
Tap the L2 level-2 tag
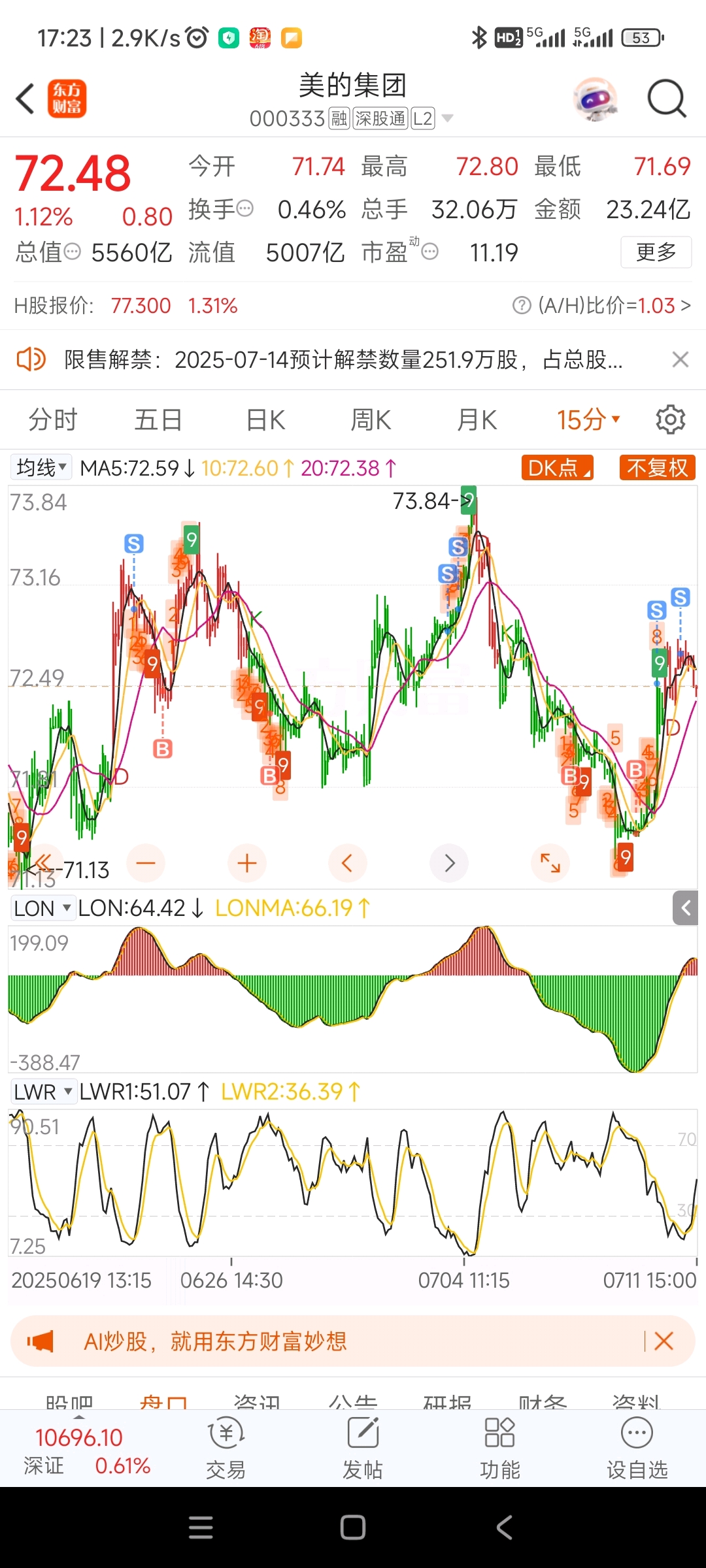pos(423,118)
